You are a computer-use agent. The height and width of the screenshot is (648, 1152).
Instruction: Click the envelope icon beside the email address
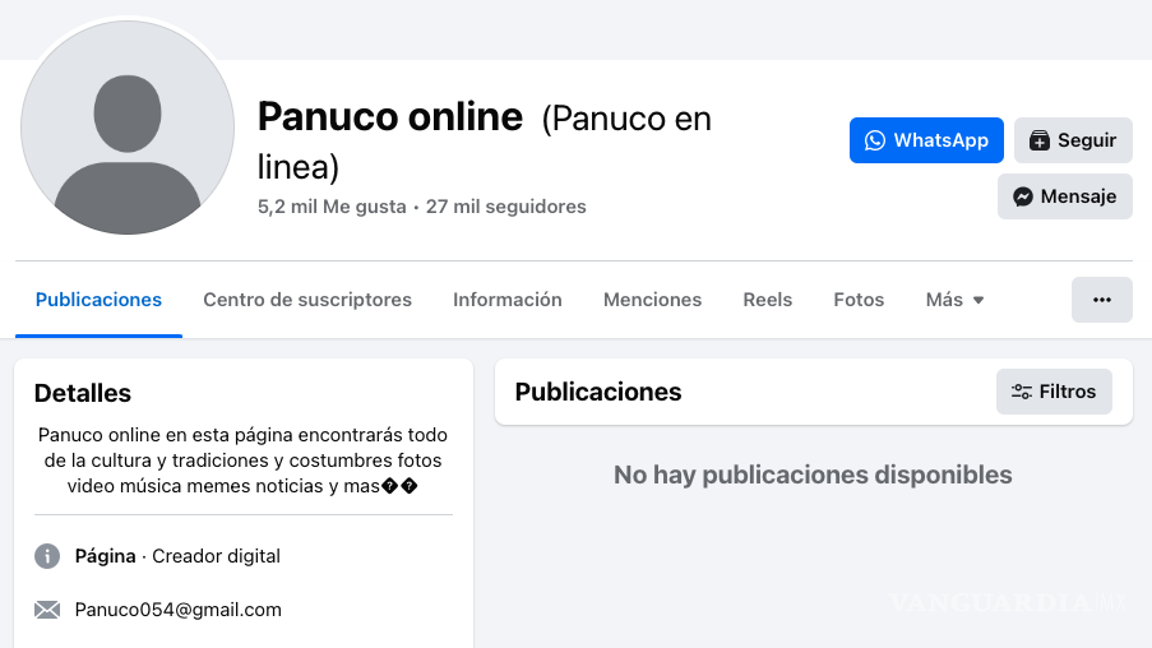(x=47, y=608)
